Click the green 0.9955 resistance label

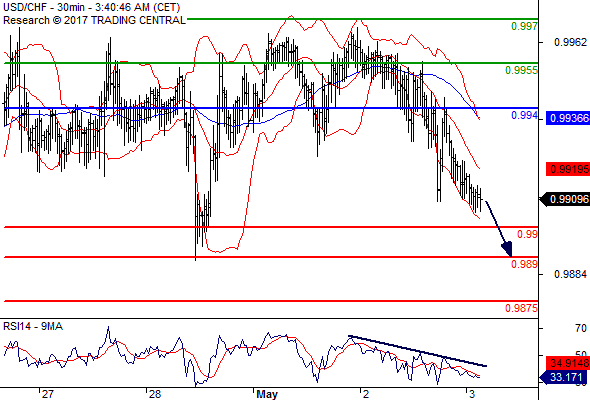click(522, 70)
